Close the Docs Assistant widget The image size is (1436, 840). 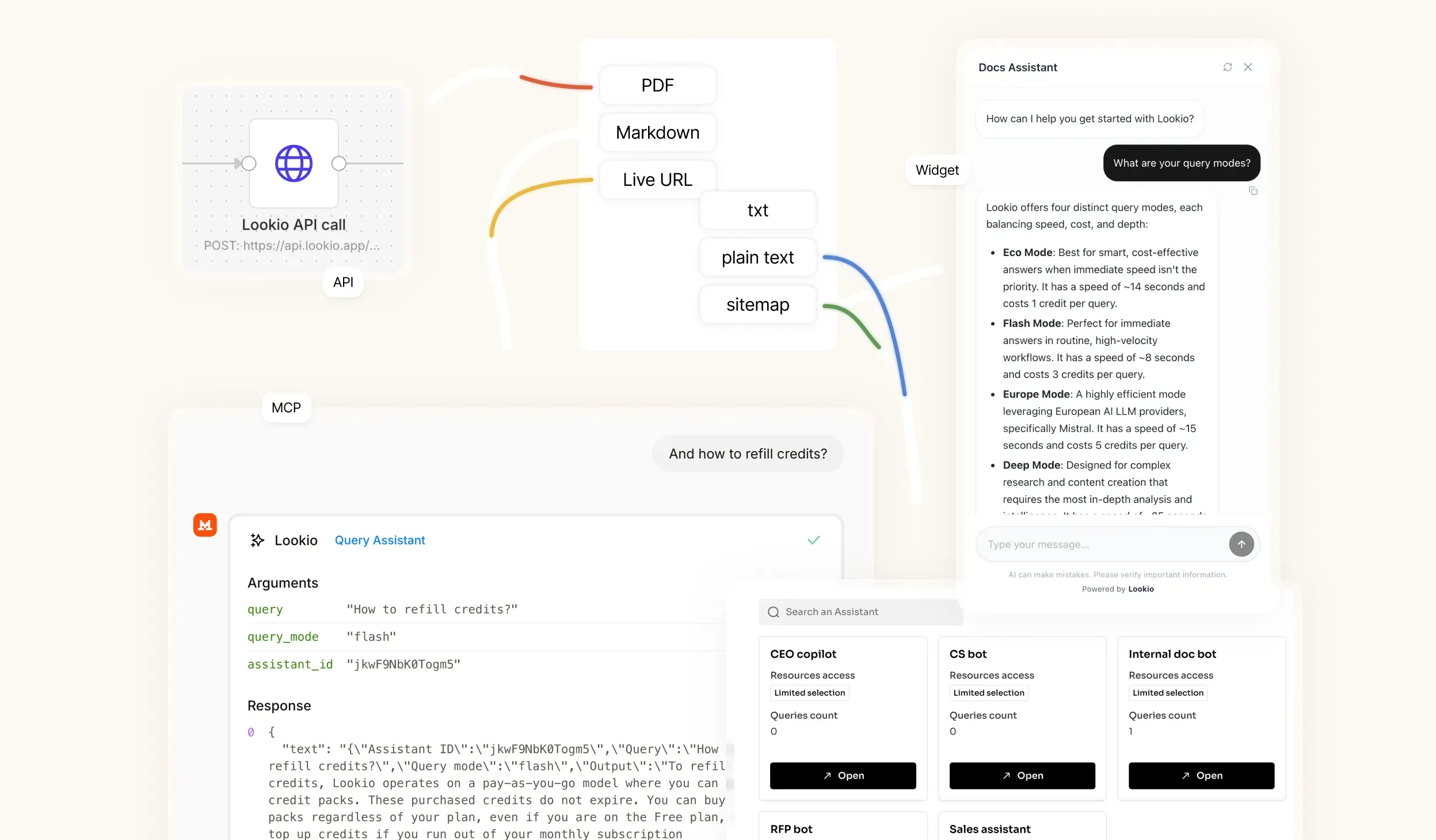(x=1248, y=67)
